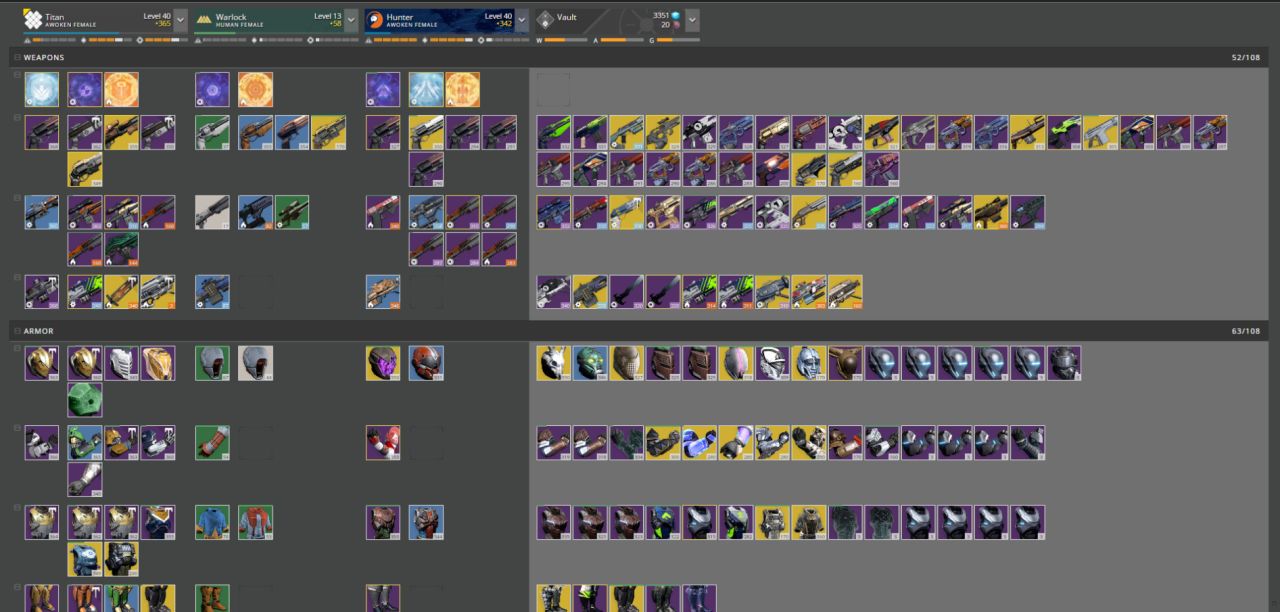Screen dimensions: 1280x612
Task: Click Hunter's equipped heavy weapon
Action: [x=383, y=292]
